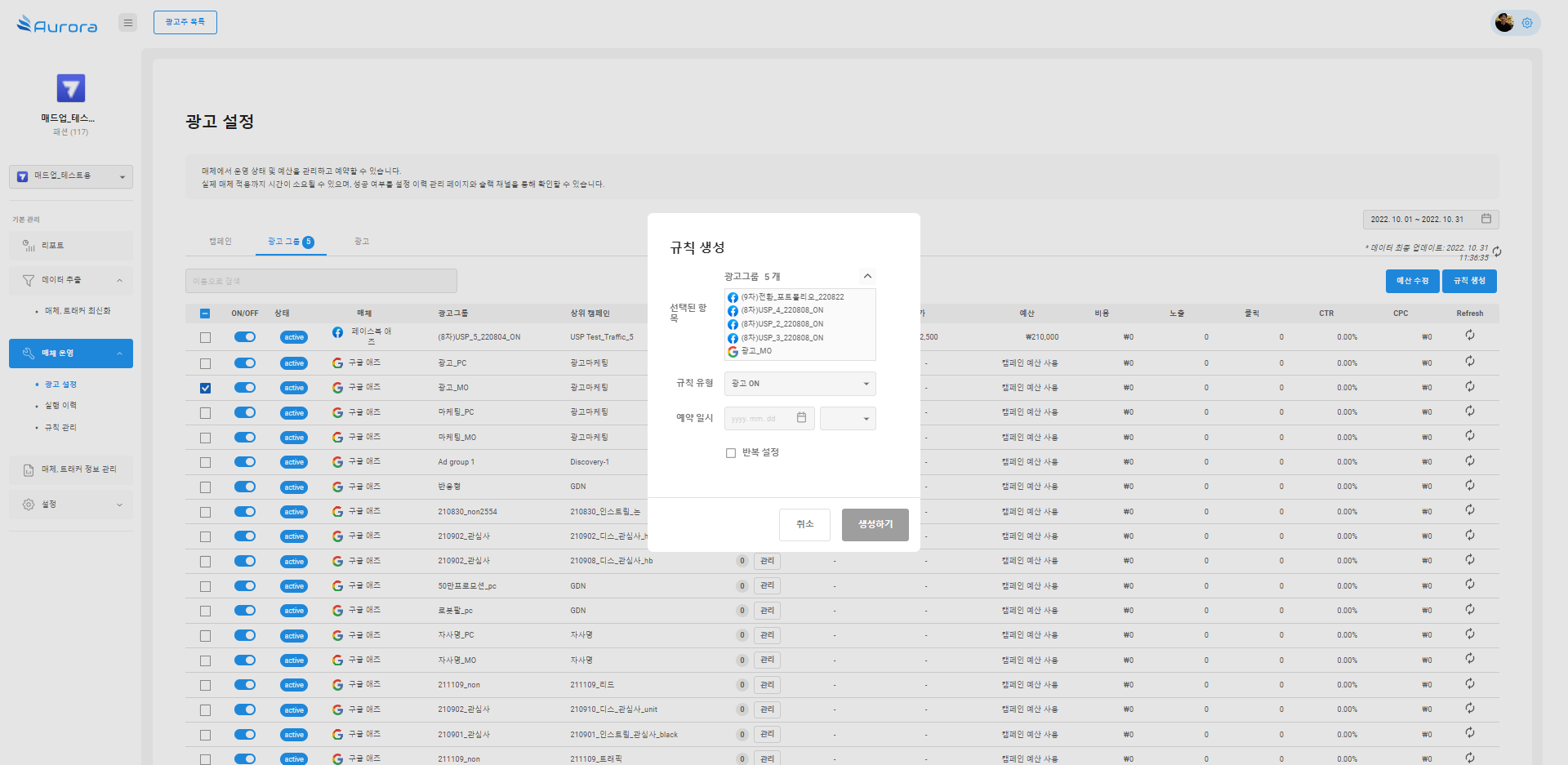Viewport: 1568px width, 765px height.
Task: Open the time dropdown next to the date field
Action: coord(848,419)
